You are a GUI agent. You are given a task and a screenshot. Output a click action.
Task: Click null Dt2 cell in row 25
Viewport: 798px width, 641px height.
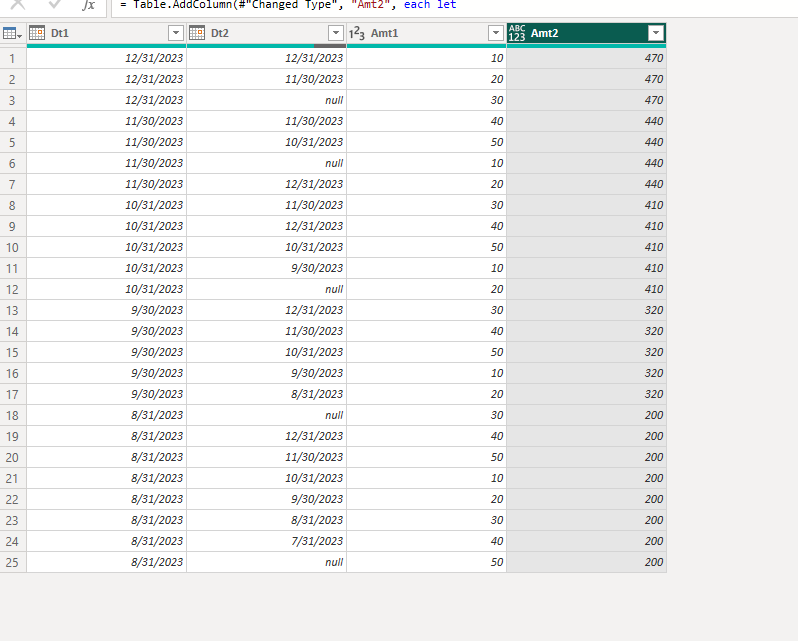266,562
